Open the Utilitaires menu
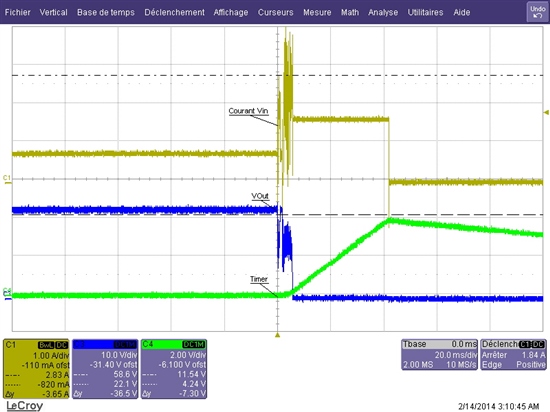 coord(425,12)
